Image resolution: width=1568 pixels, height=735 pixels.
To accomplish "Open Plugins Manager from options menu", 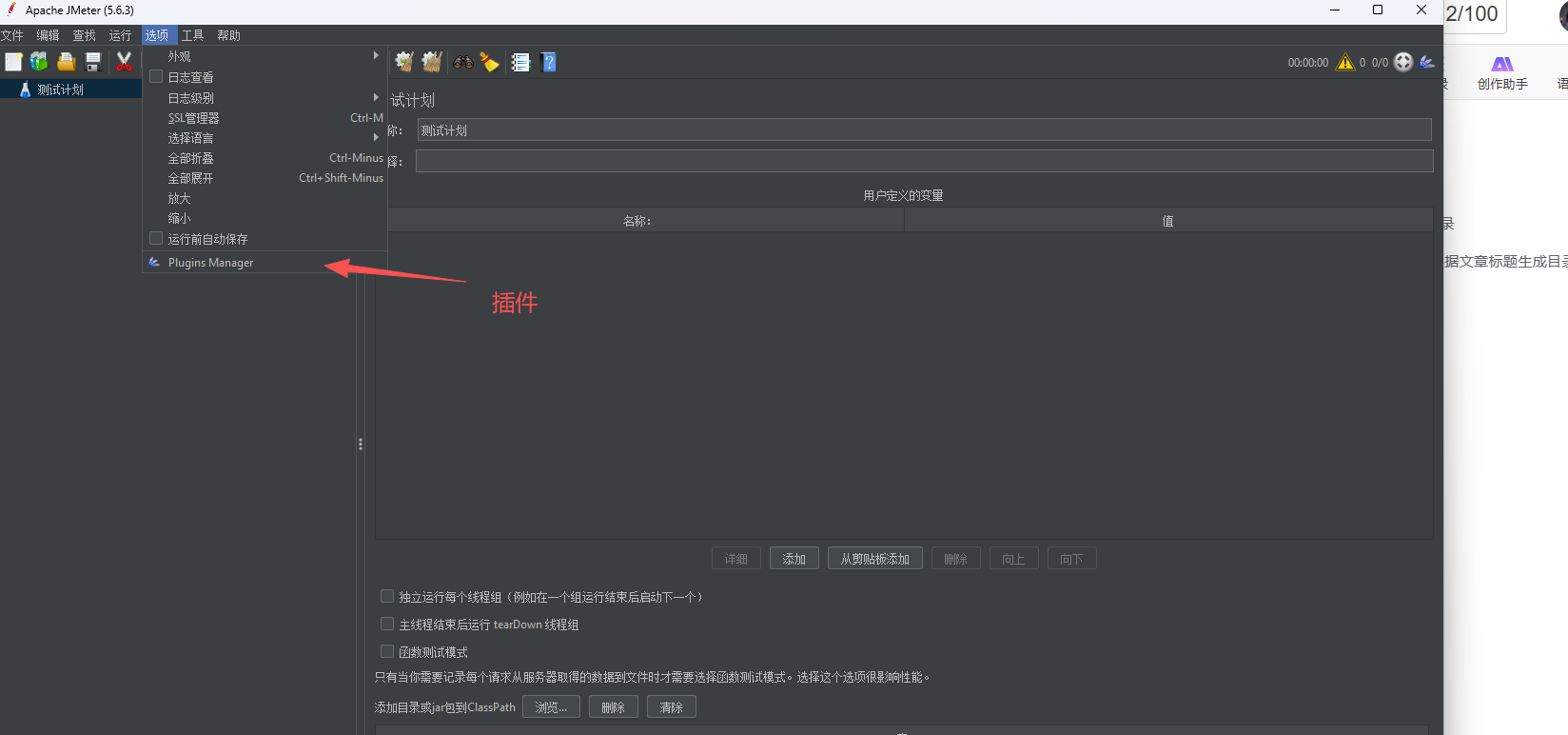I will pos(265,262).
